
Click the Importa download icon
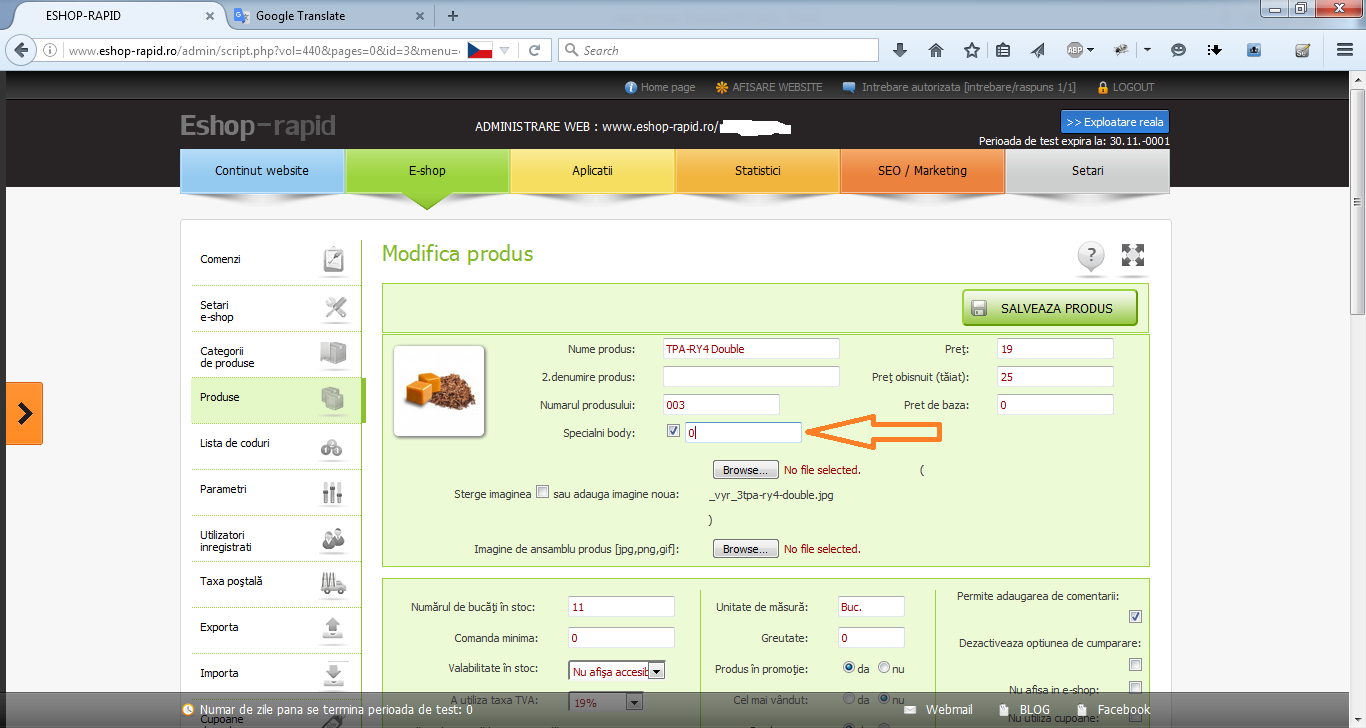click(333, 674)
